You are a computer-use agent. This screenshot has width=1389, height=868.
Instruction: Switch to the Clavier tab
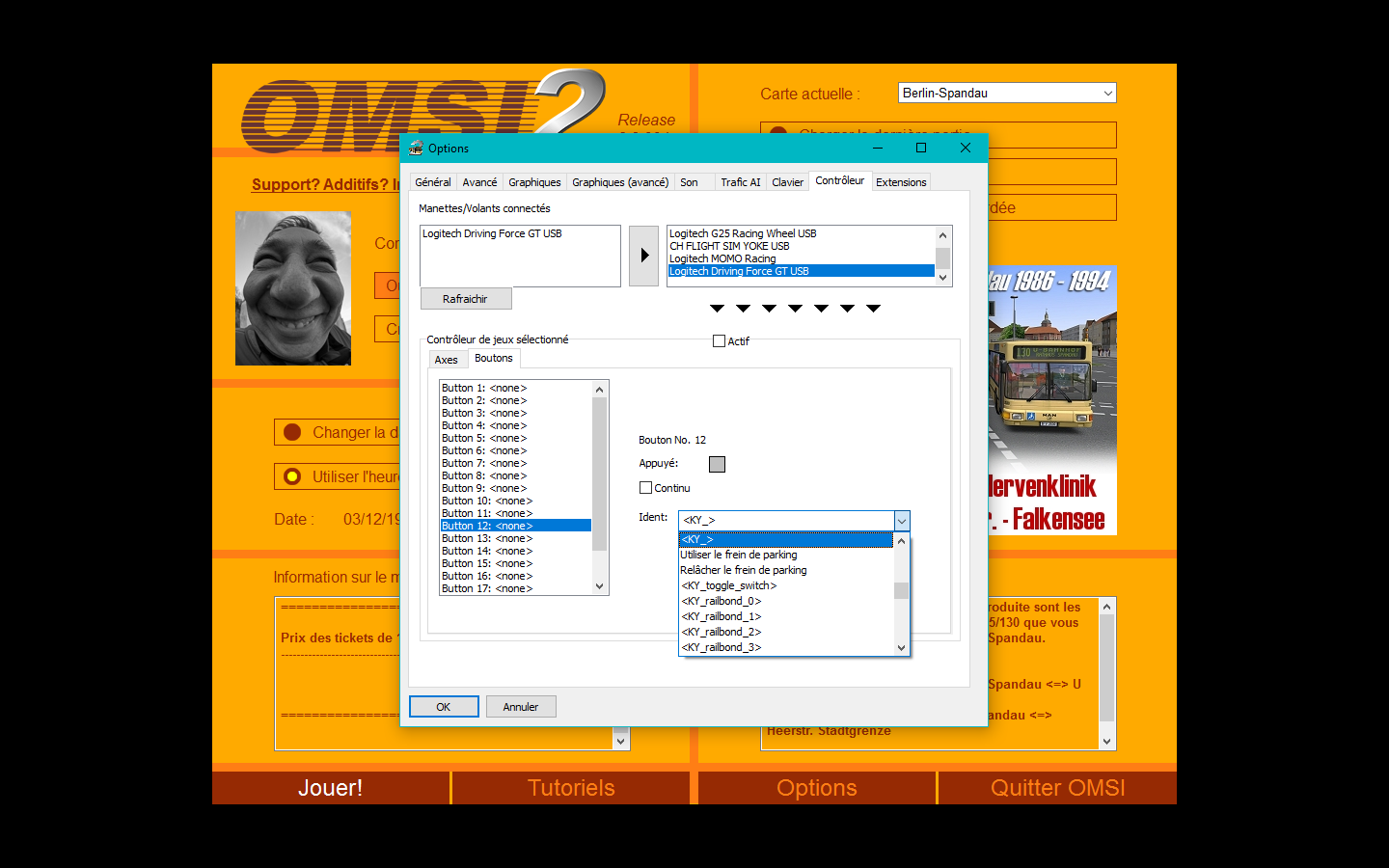click(x=787, y=182)
